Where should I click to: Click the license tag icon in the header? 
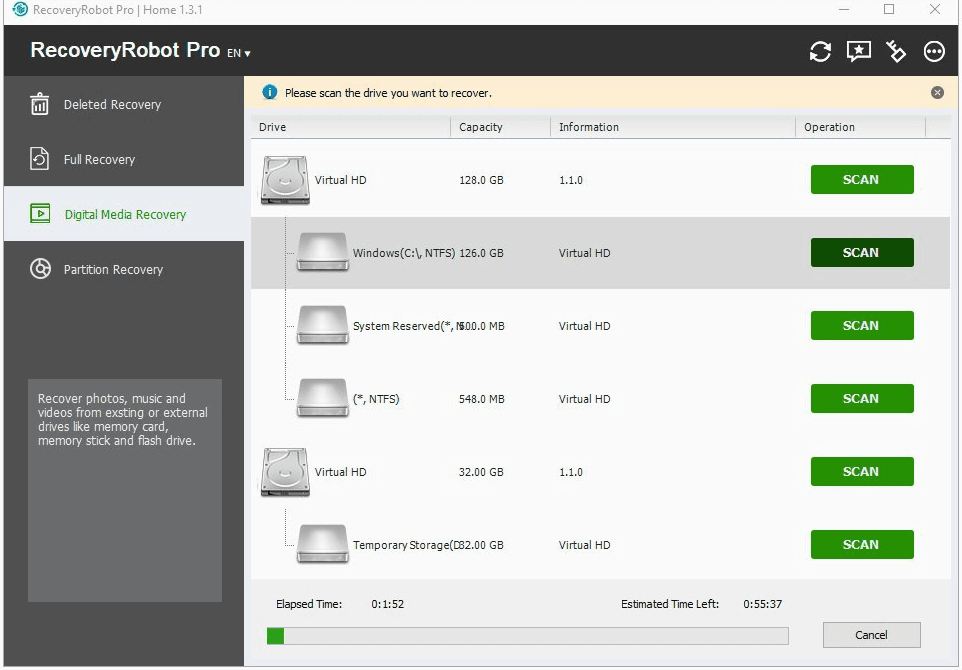pos(896,52)
